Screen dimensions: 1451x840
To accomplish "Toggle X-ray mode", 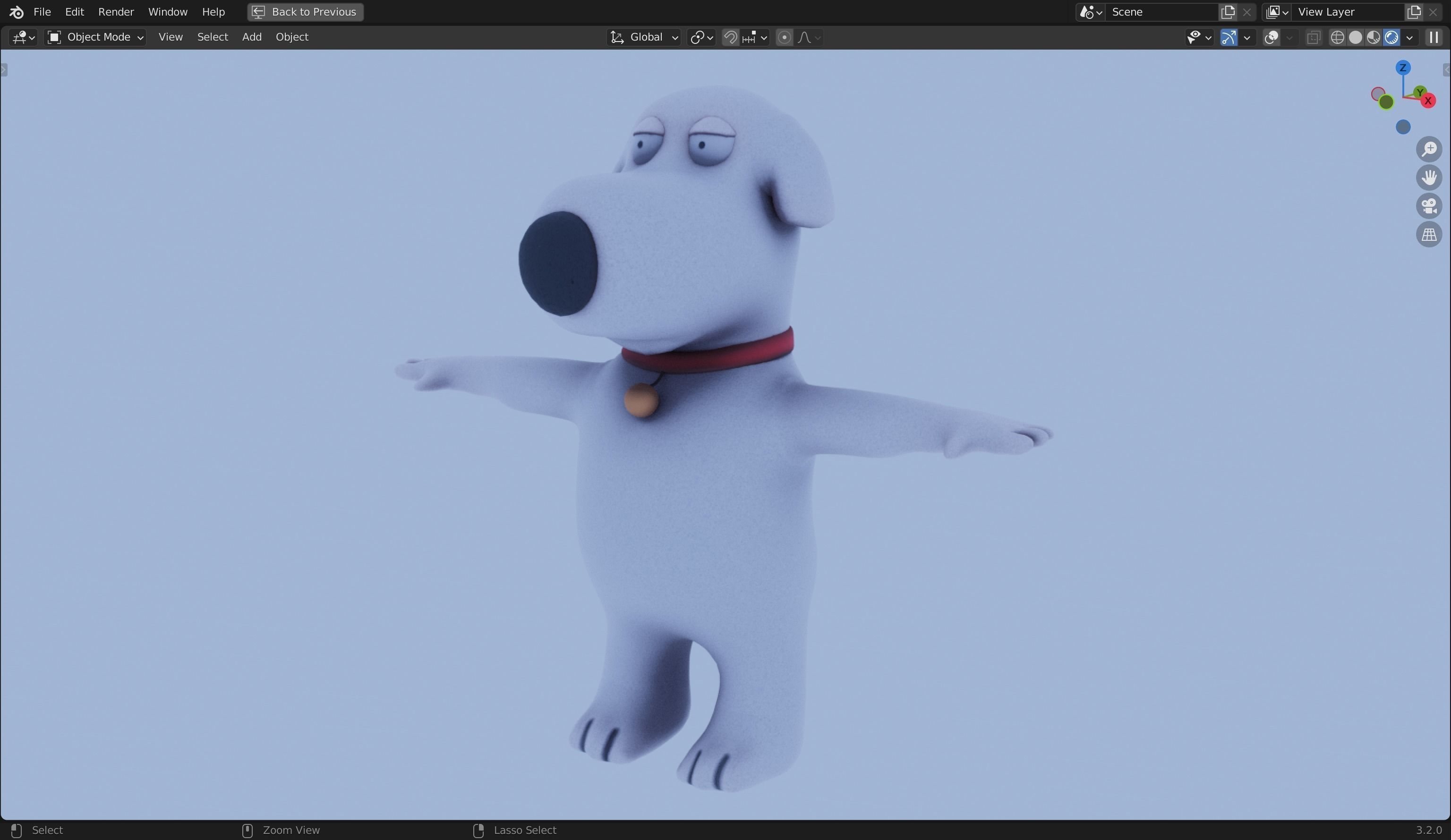I will (1314, 37).
